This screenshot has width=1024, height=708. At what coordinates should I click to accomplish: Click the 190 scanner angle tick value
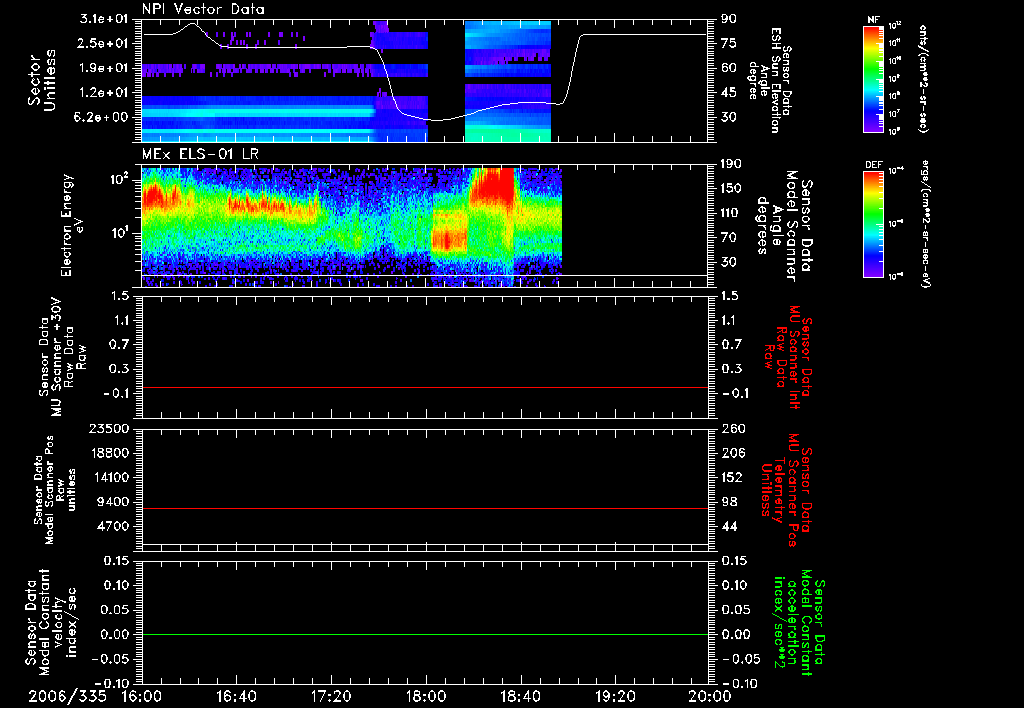(732, 163)
